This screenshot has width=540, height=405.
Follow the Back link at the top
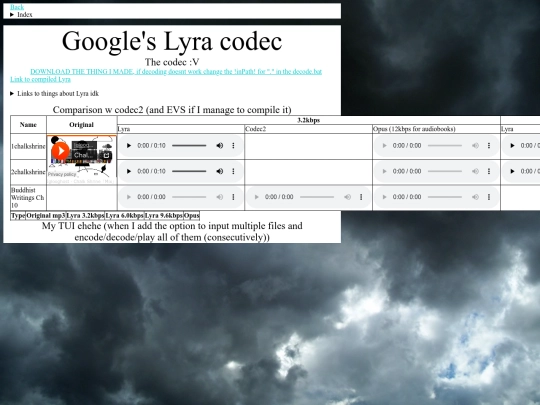tap(17, 7)
